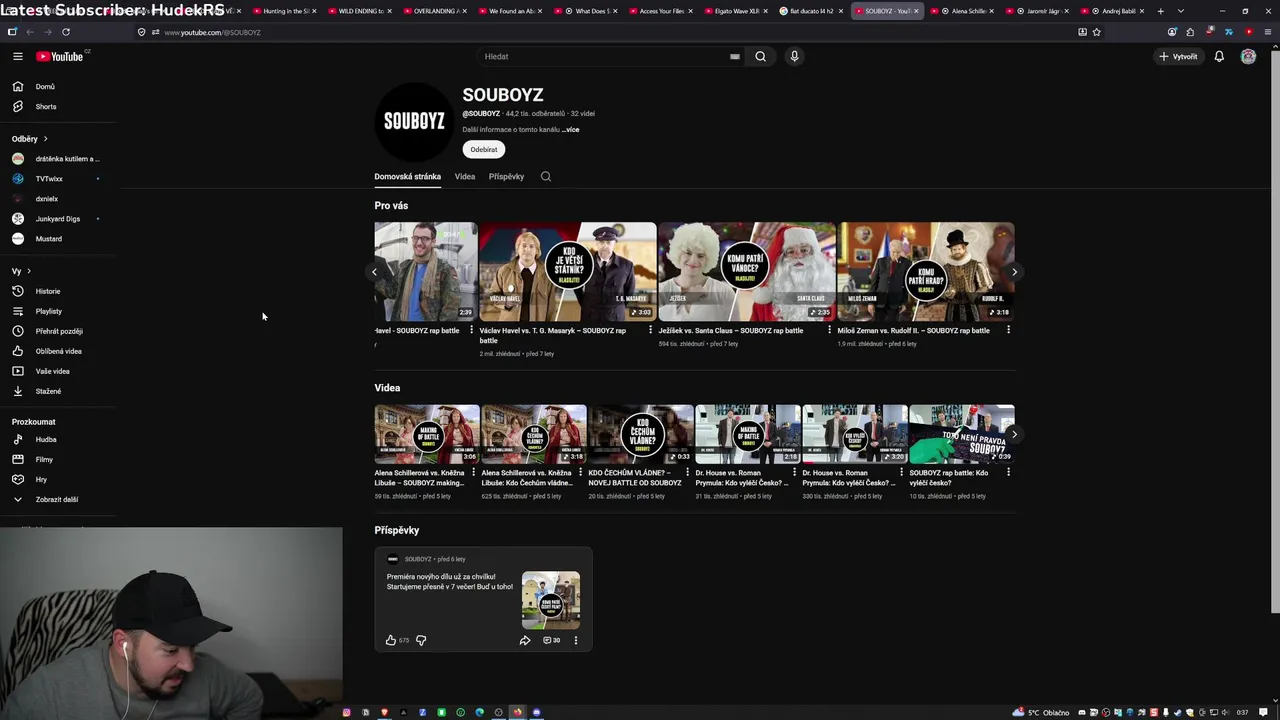
Task: Click the magnifier search button
Action: tap(760, 56)
